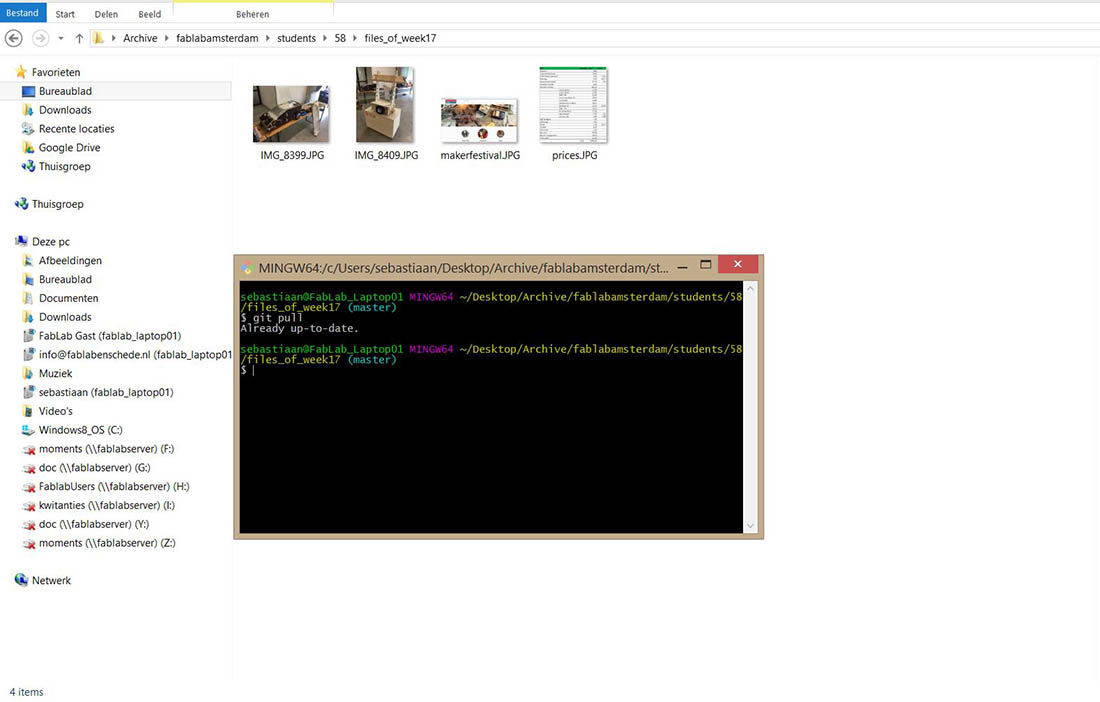
Task: Open moments (Z:) network drive icon
Action: pyautogui.click(x=28, y=544)
